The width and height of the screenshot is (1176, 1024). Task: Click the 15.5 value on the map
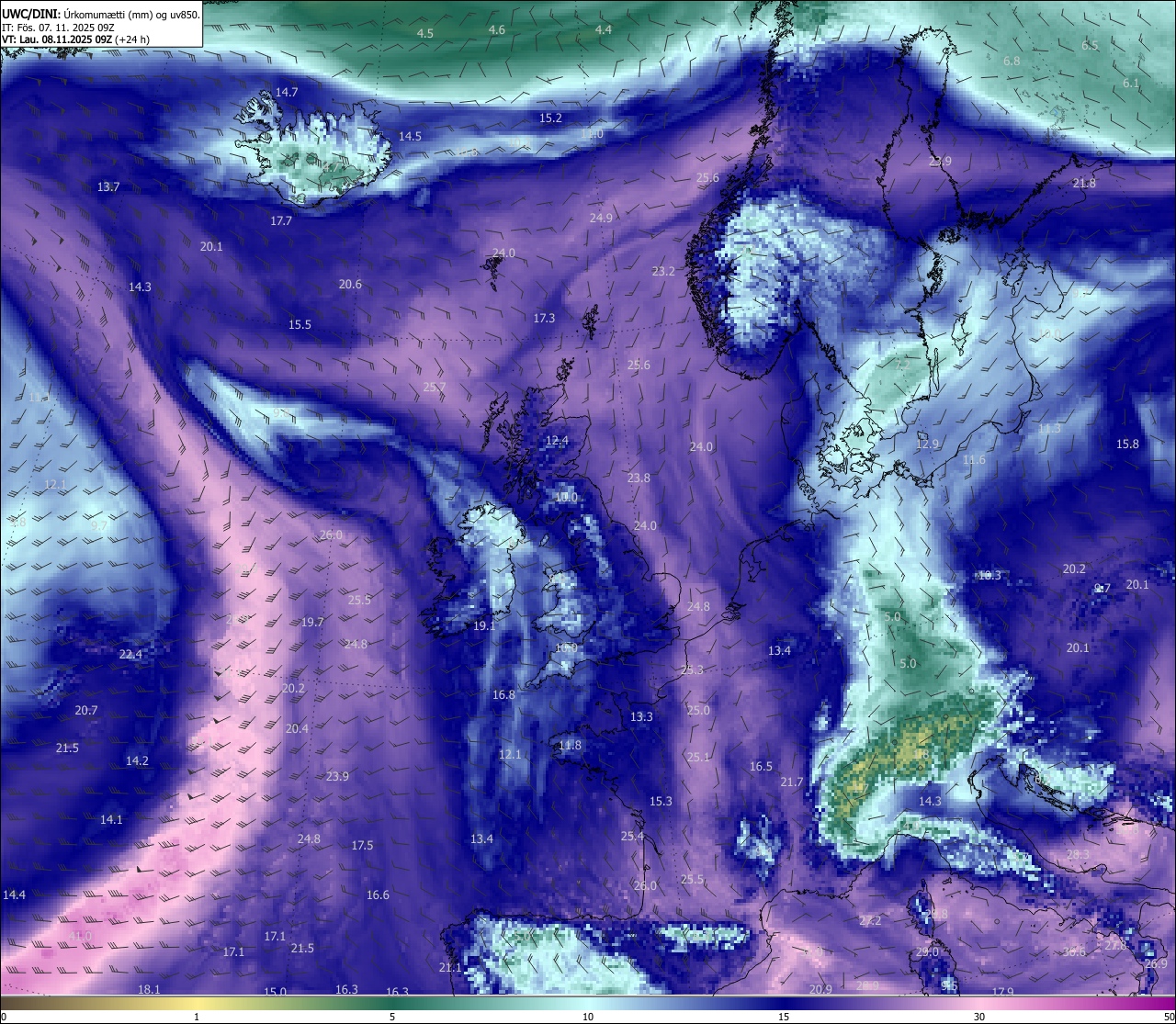coord(300,325)
